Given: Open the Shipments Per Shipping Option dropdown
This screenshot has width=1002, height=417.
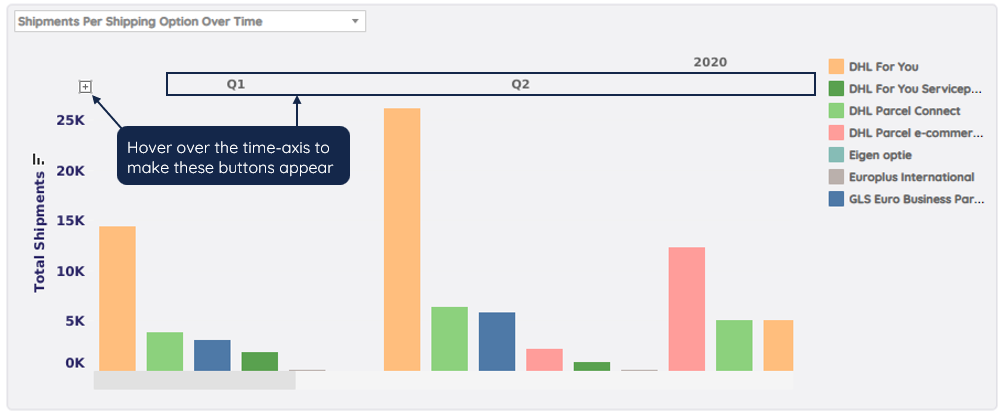Looking at the screenshot, I should pyautogui.click(x=190, y=21).
